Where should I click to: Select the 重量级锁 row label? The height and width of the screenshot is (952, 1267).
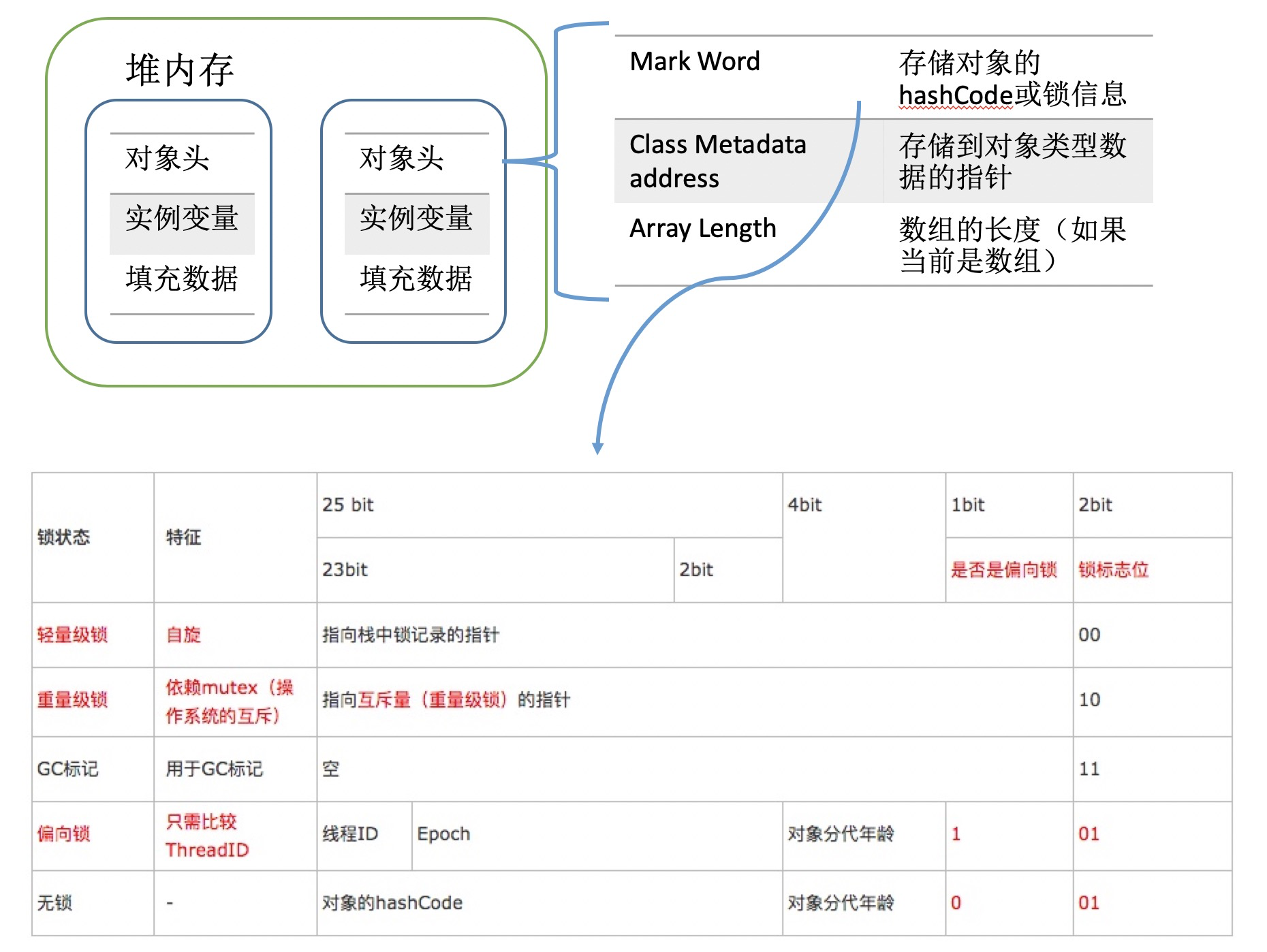point(72,700)
